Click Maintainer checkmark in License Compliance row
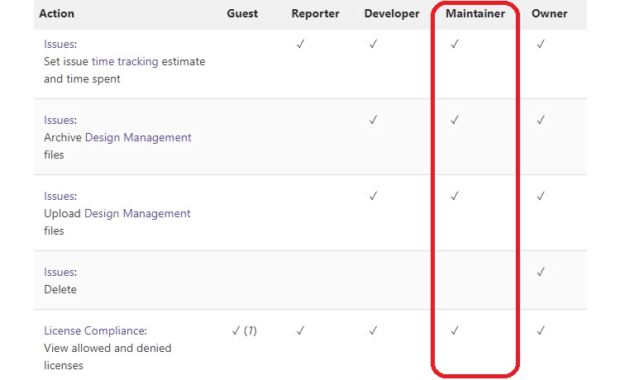This screenshot has width=620, height=380. [455, 330]
